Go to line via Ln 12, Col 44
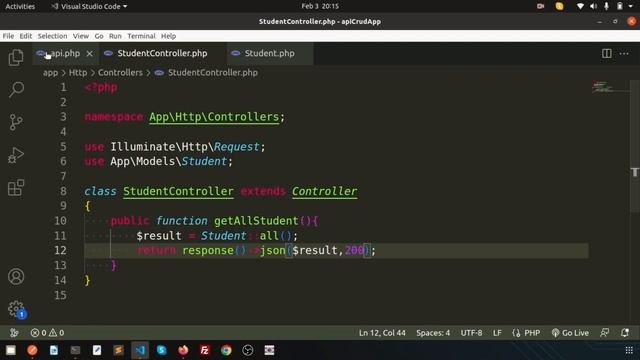 tap(382, 333)
